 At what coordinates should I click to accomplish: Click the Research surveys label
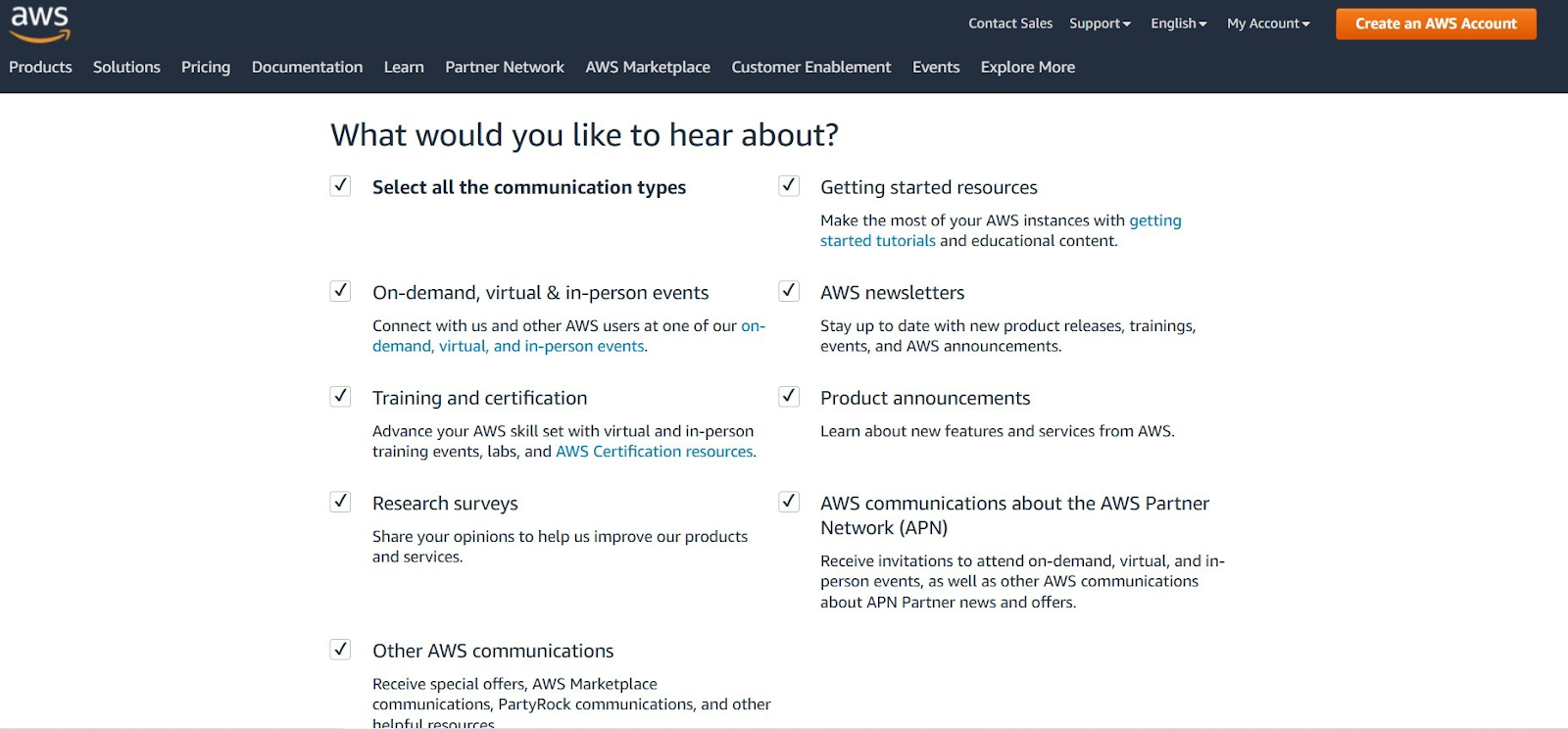(445, 504)
